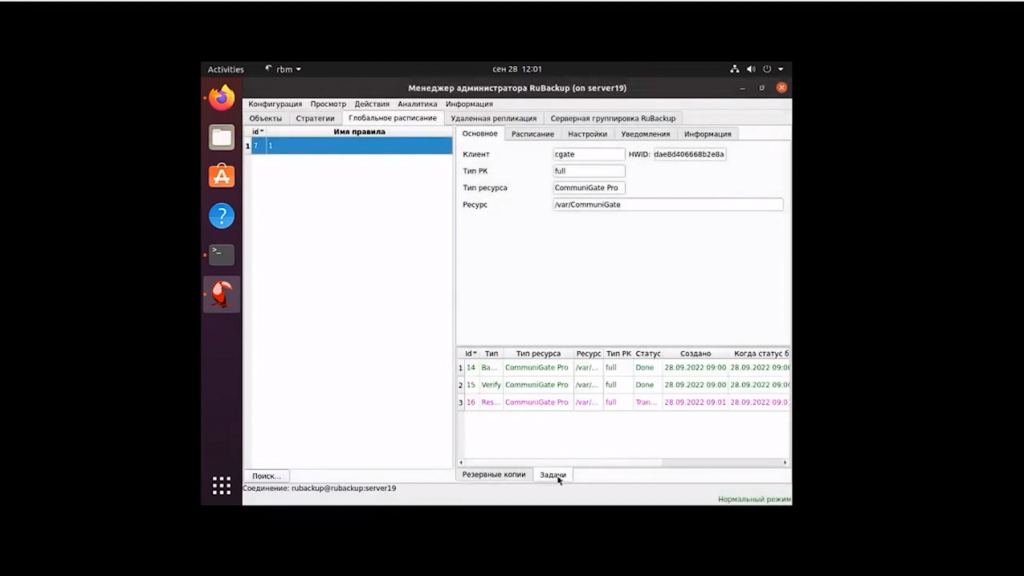Open Серверная группировка RuBackup tab
The height and width of the screenshot is (576, 1024).
click(x=613, y=118)
